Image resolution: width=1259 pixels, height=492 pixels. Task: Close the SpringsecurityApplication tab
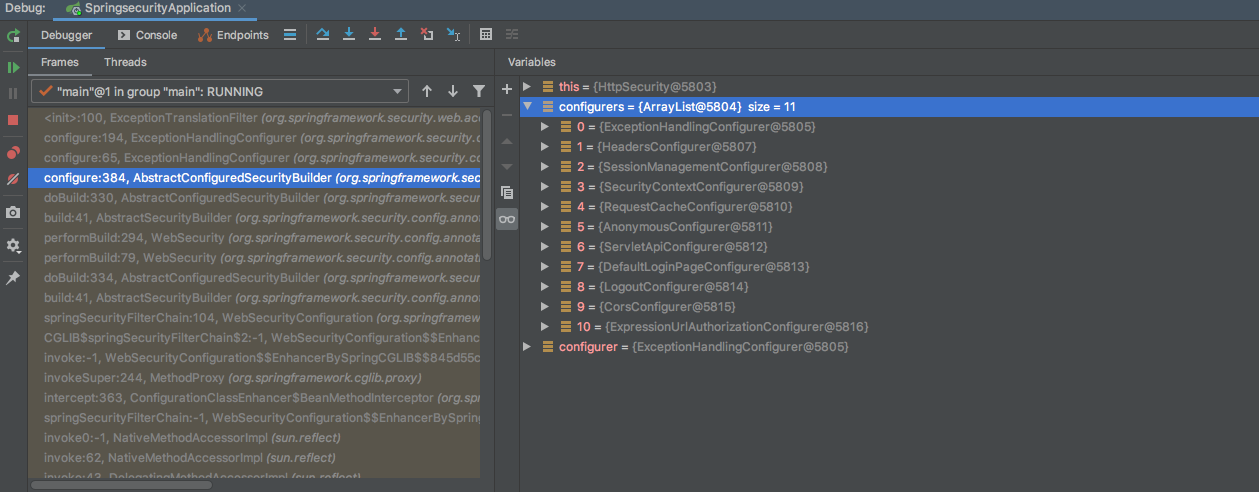pyautogui.click(x=243, y=8)
